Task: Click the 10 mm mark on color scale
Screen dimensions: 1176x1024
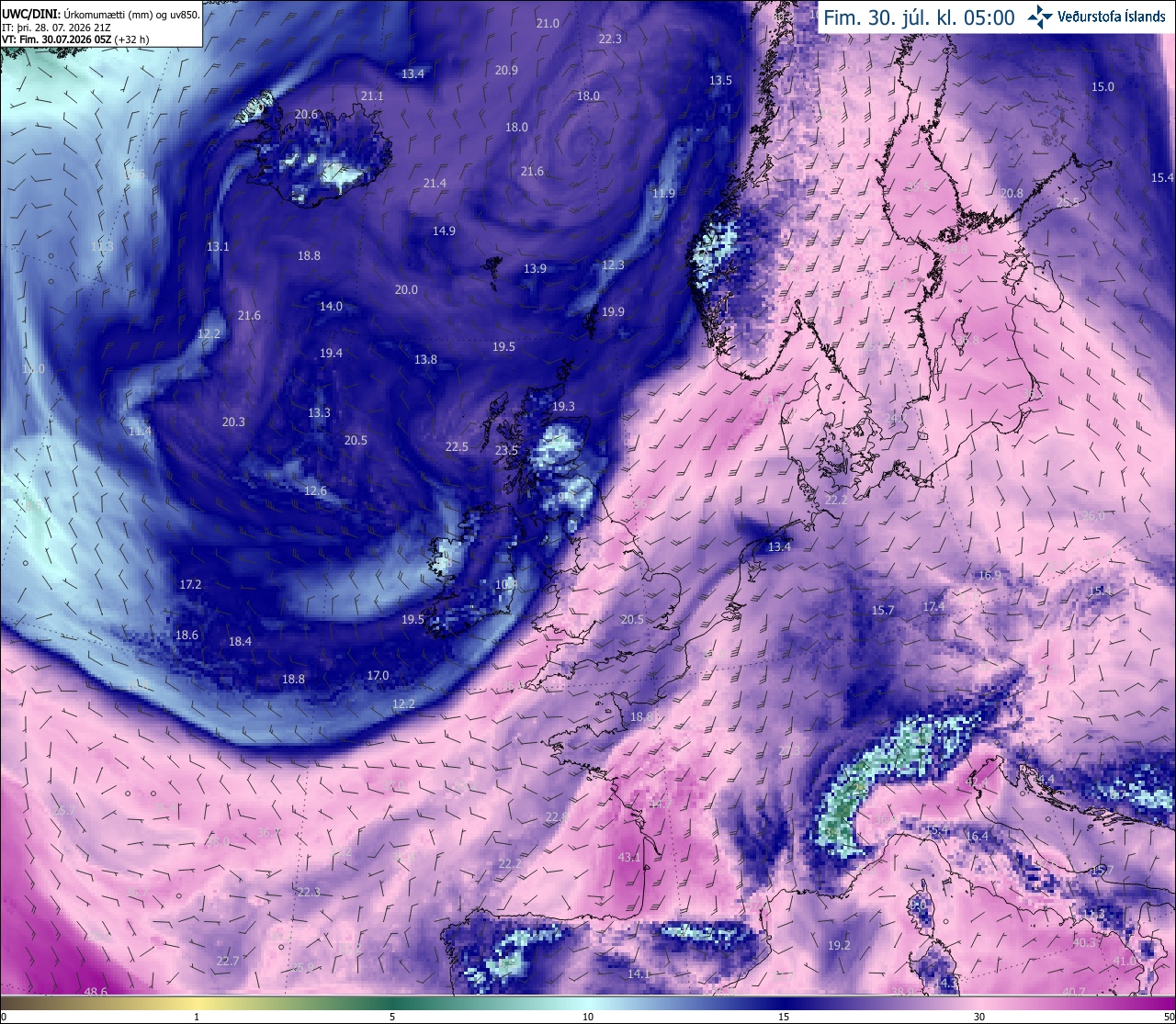Action: click(588, 1017)
